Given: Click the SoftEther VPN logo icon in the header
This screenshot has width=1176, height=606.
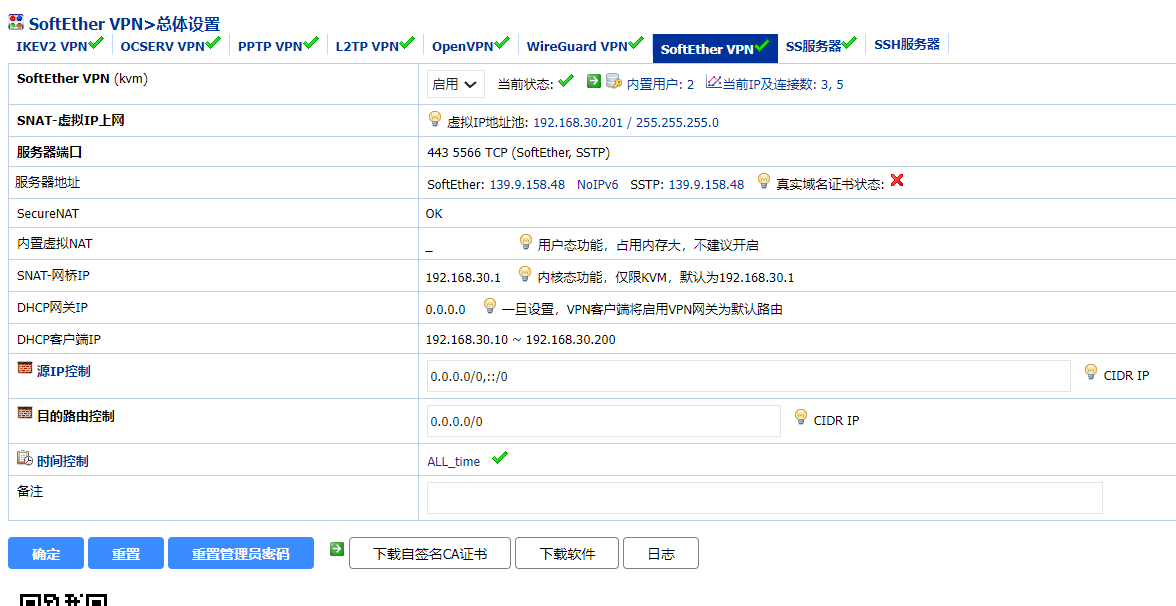Looking at the screenshot, I should 16,22.
